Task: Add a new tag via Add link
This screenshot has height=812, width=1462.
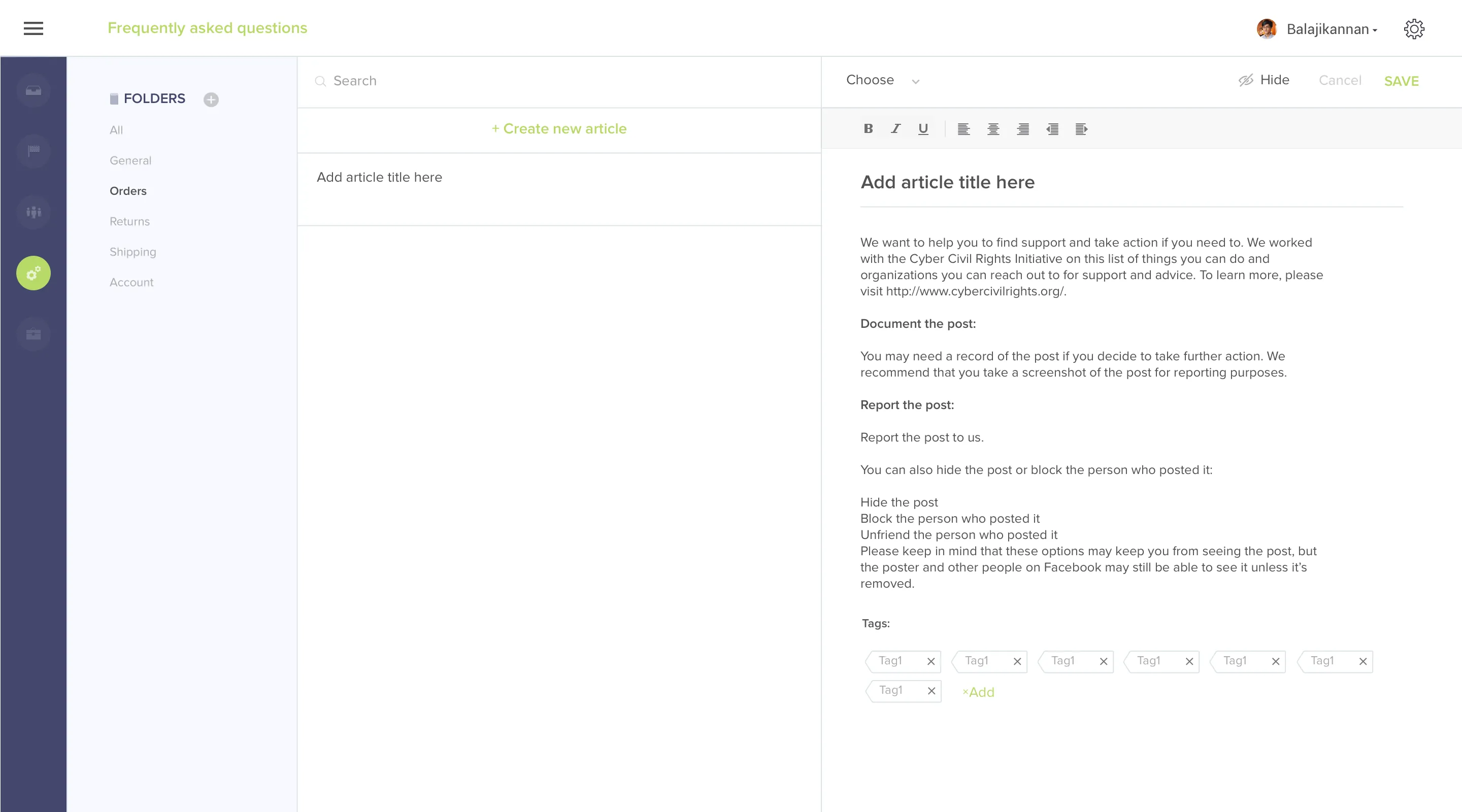Action: tap(978, 692)
